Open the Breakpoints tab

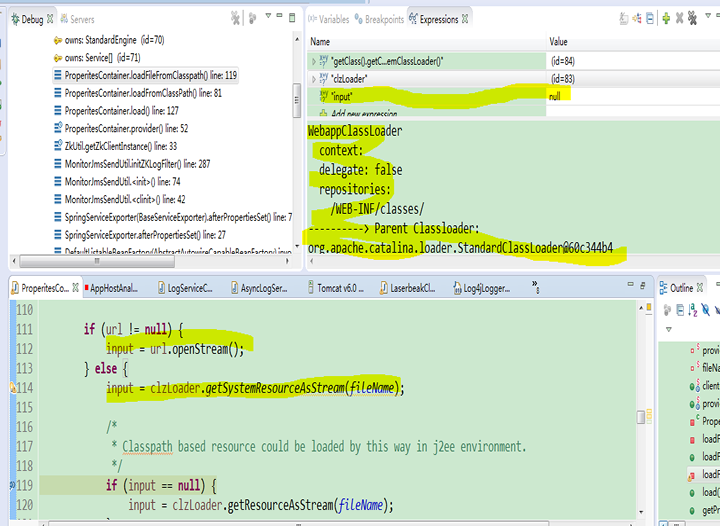379,19
